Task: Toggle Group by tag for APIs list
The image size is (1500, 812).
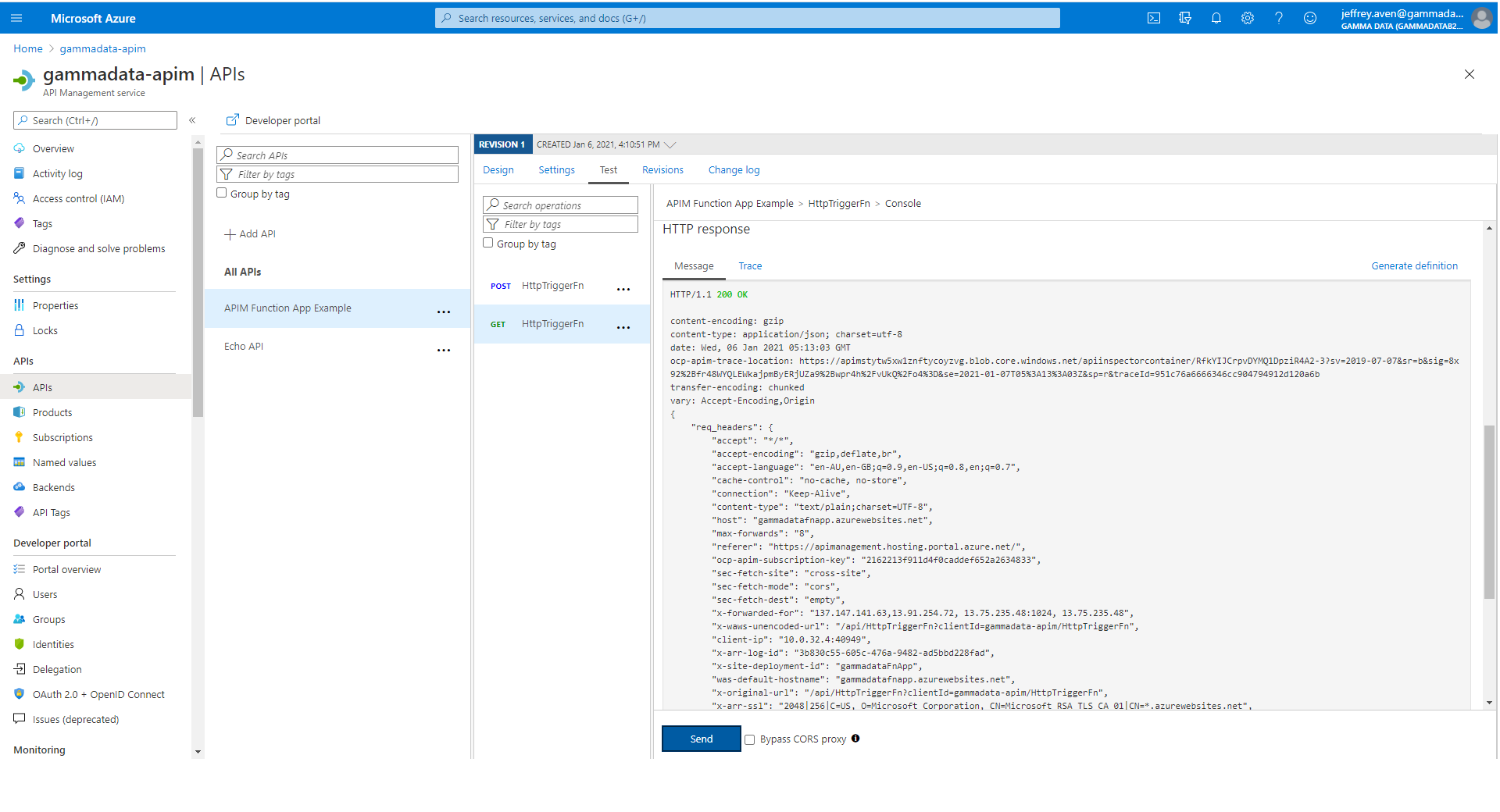Action: 222,193
